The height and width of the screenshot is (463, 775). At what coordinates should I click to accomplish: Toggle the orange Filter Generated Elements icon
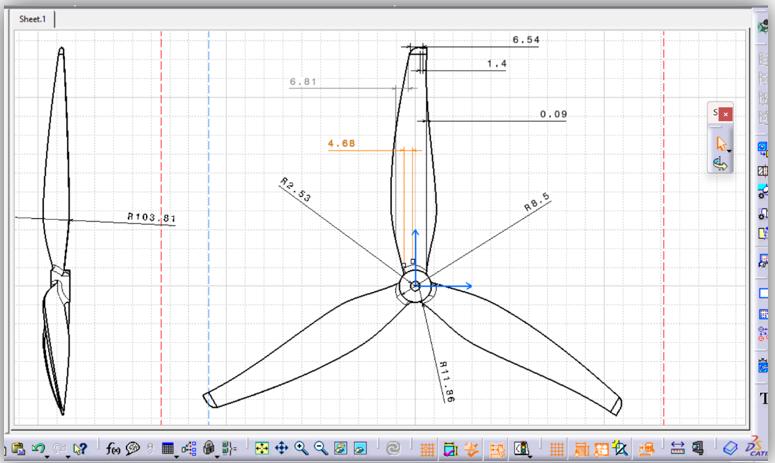tap(497, 450)
